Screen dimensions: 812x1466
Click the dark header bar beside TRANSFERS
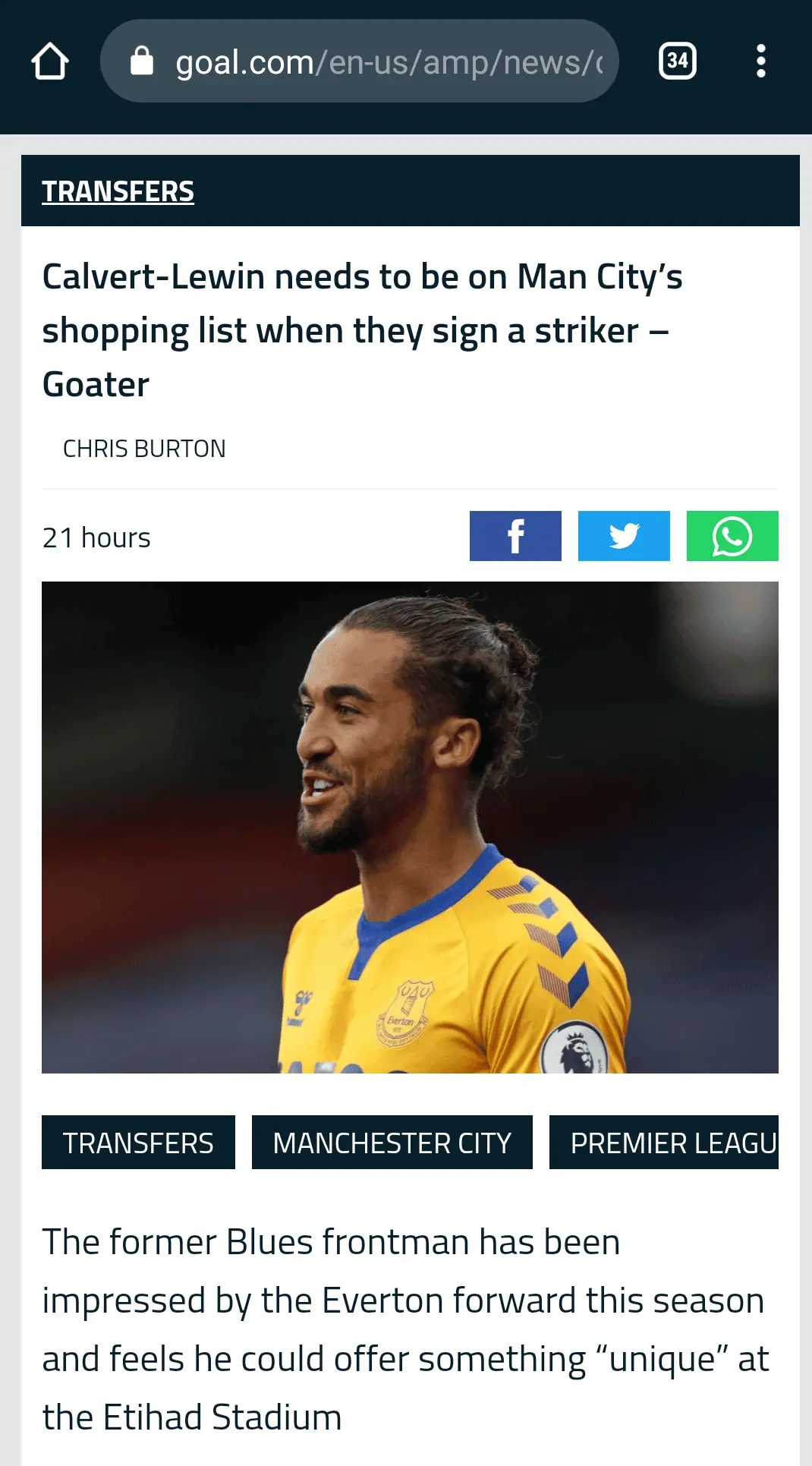pyautogui.click(x=497, y=191)
